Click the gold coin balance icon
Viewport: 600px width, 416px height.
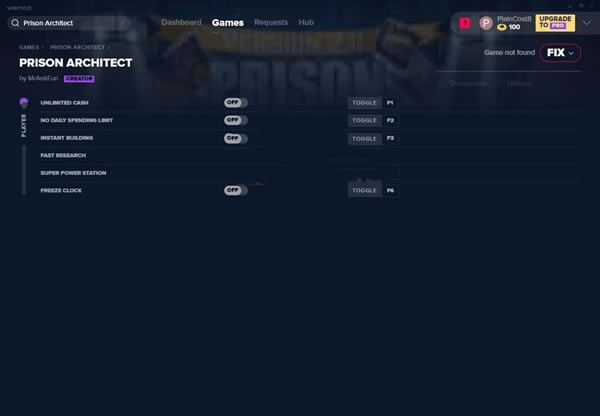tap(502, 27)
